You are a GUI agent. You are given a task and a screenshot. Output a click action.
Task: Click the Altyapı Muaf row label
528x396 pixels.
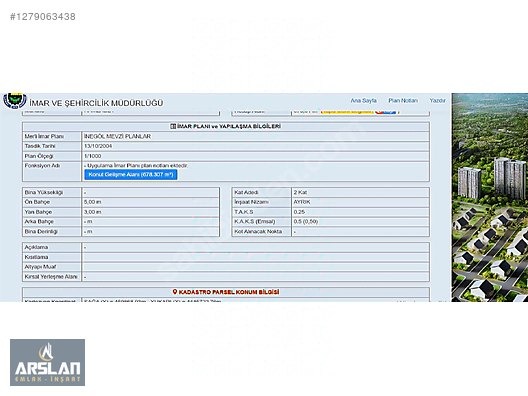pyautogui.click(x=40, y=267)
